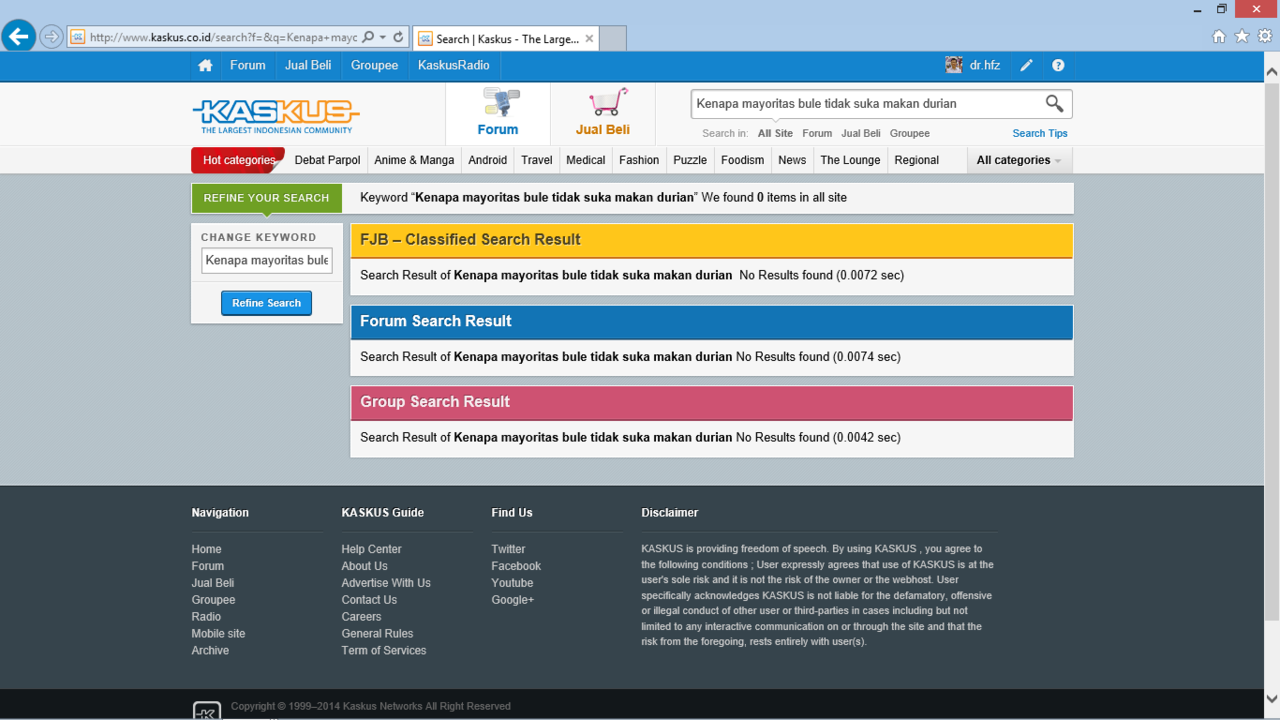Click the Group Search Result header
This screenshot has height=720, width=1280.
coord(711,402)
